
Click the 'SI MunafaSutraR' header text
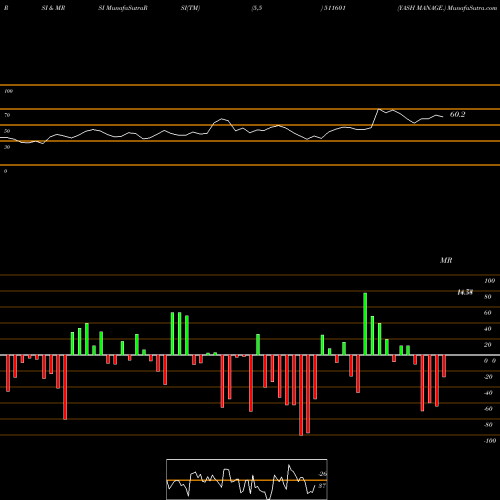coord(123,8)
